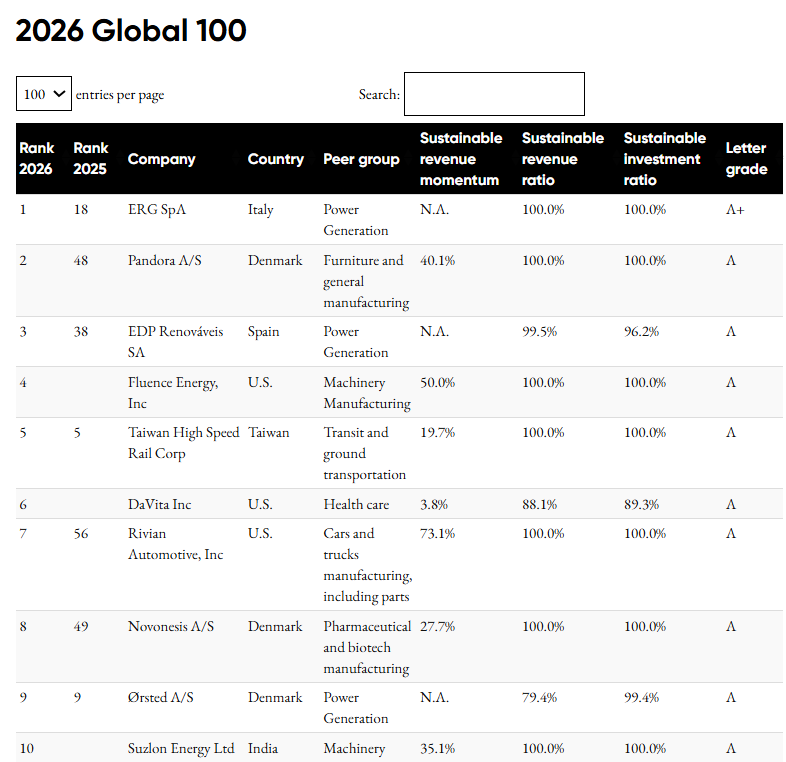786x762 pixels.
Task: Sort by Letter grade column header
Action: click(746, 159)
